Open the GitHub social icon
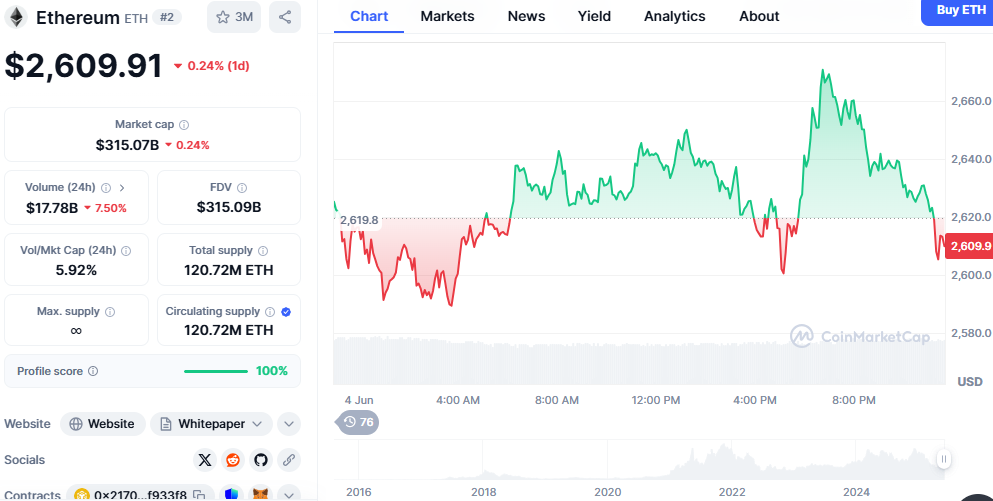Image resolution: width=993 pixels, height=501 pixels. click(261, 460)
